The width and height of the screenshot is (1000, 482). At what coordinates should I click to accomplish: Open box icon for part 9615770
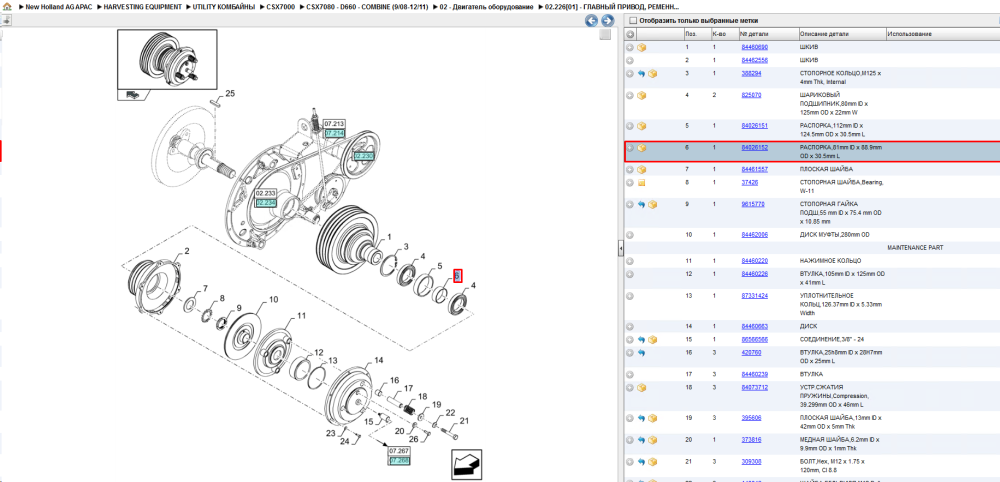point(652,205)
